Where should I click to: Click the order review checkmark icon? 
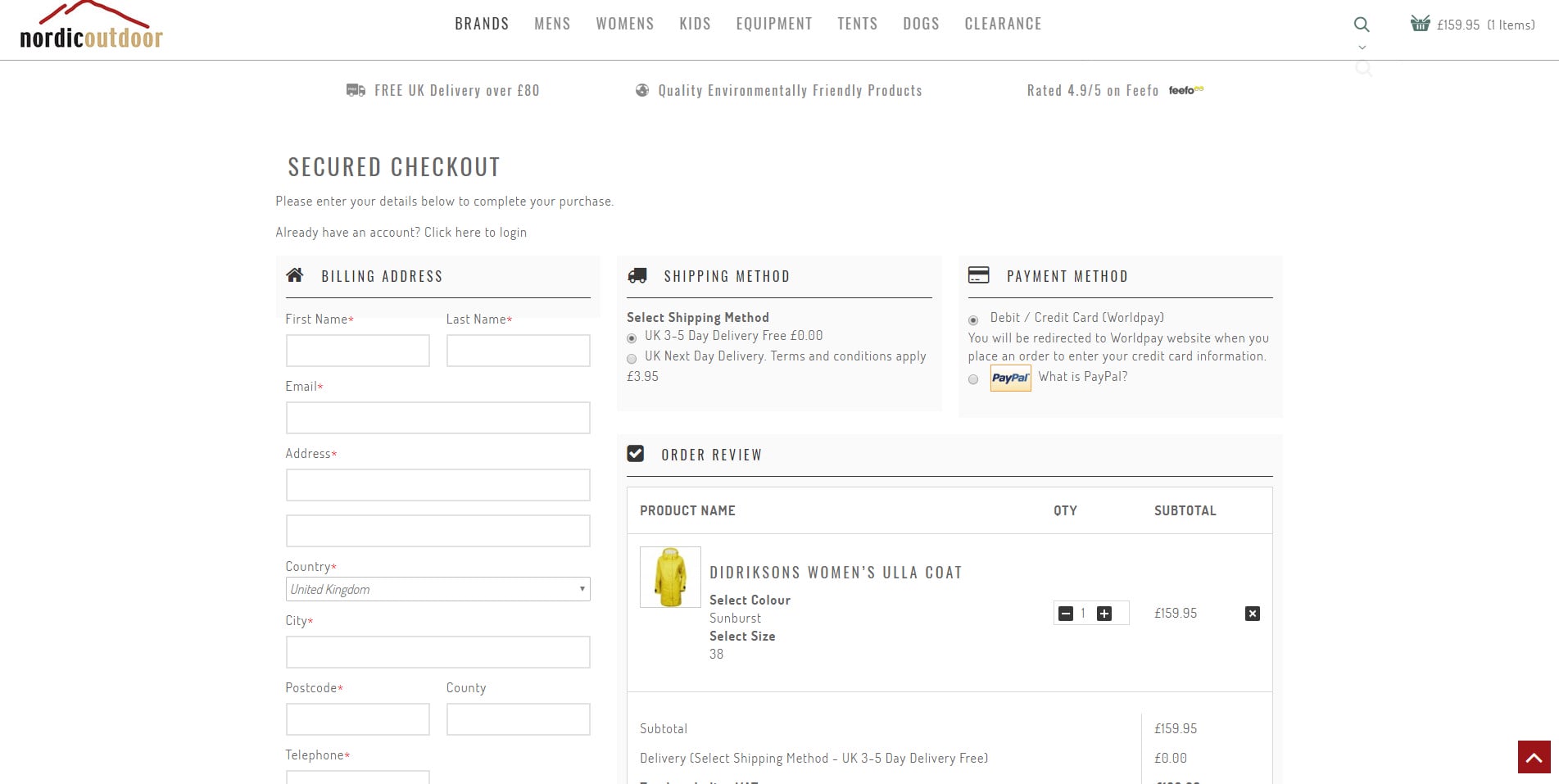coord(635,453)
